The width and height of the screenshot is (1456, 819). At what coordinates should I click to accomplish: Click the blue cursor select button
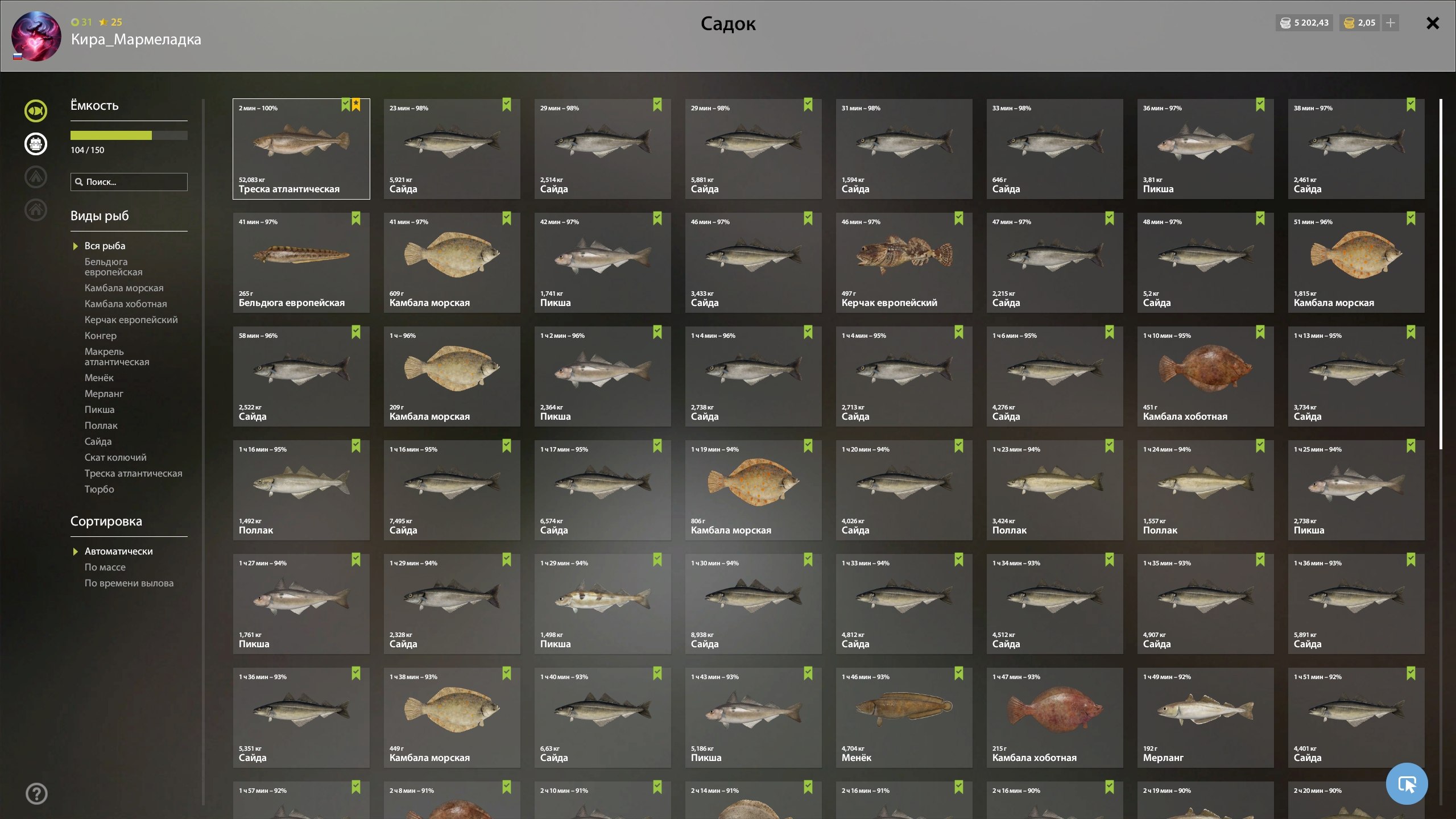(x=1407, y=784)
